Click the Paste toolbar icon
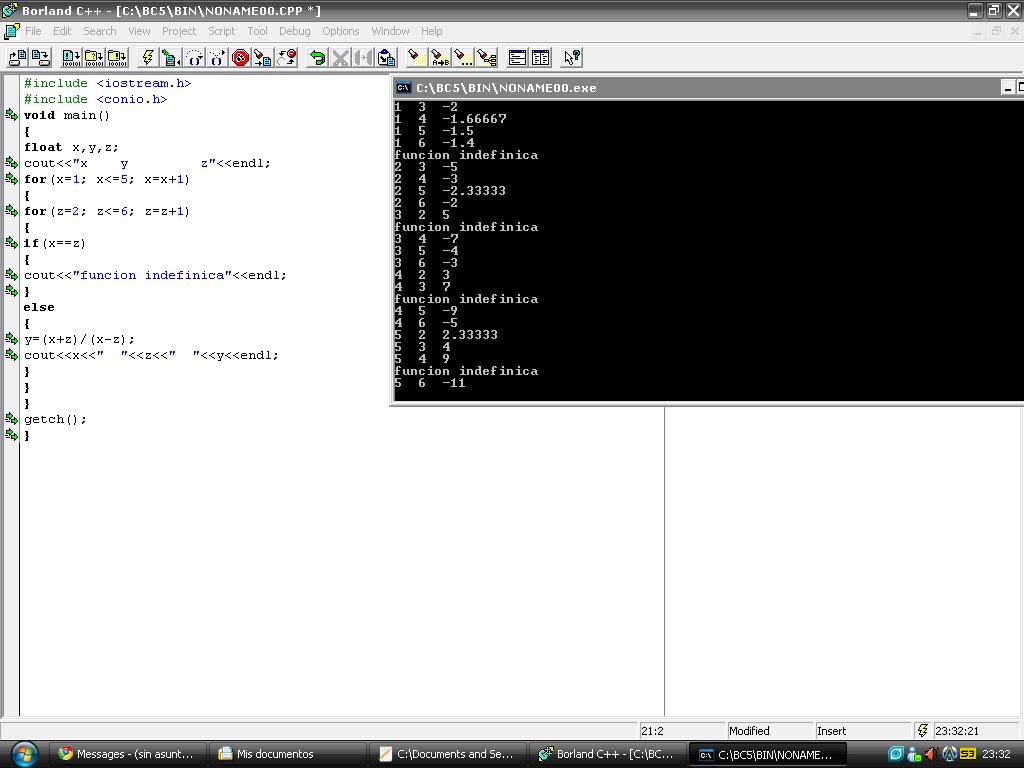Image resolution: width=1024 pixels, height=768 pixels. coord(385,57)
